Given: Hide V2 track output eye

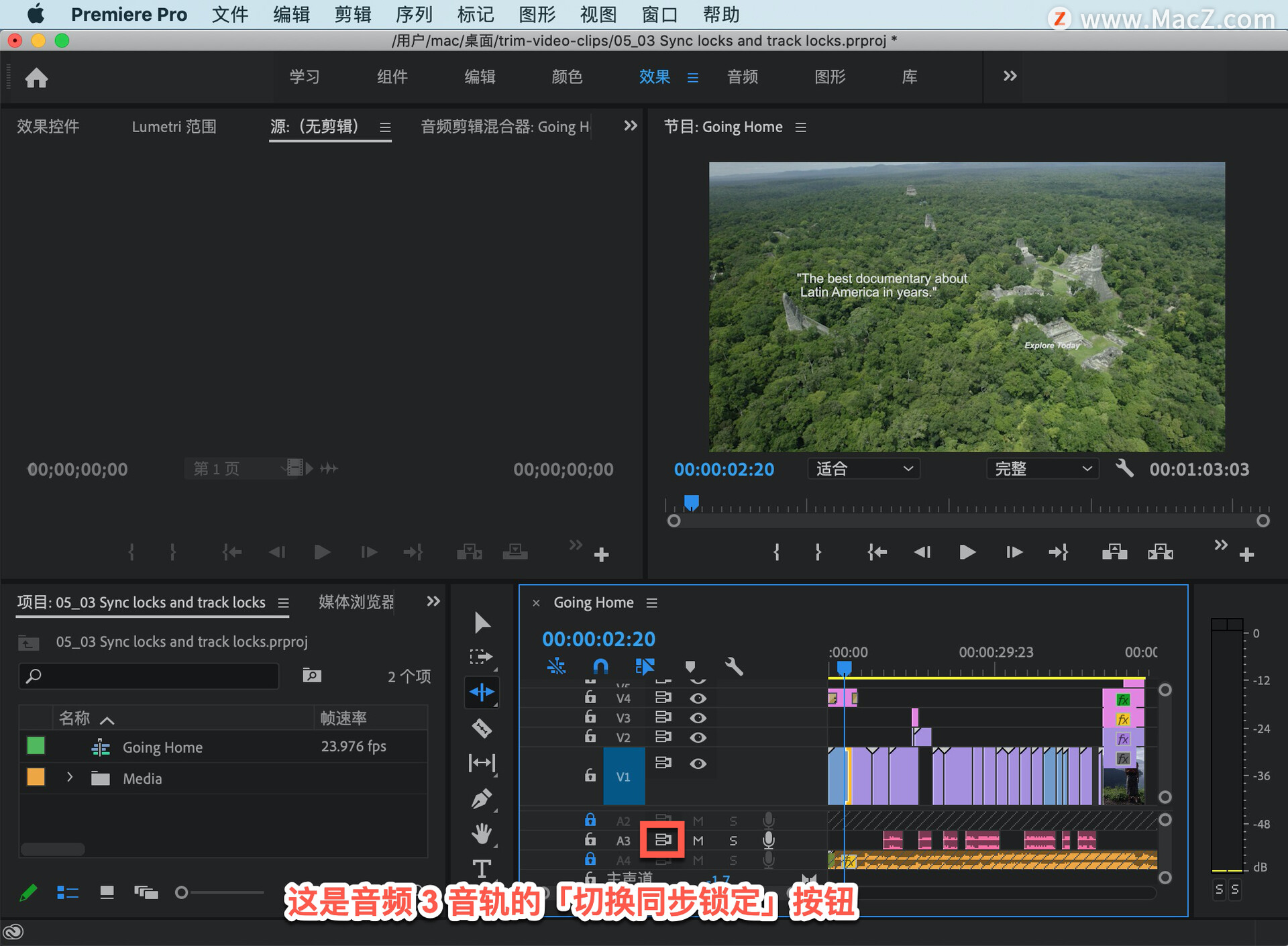Looking at the screenshot, I should click(x=698, y=737).
